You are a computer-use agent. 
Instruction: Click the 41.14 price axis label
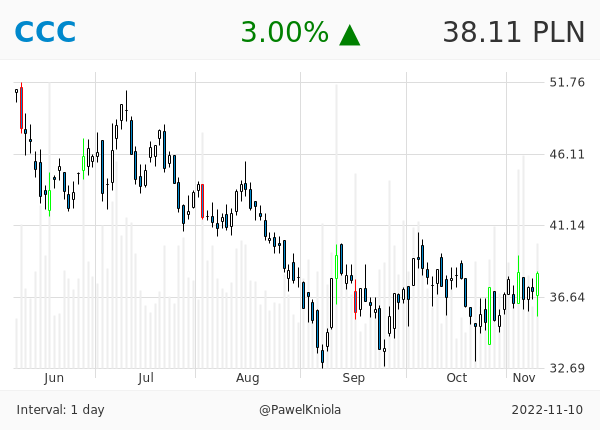[x=567, y=225]
